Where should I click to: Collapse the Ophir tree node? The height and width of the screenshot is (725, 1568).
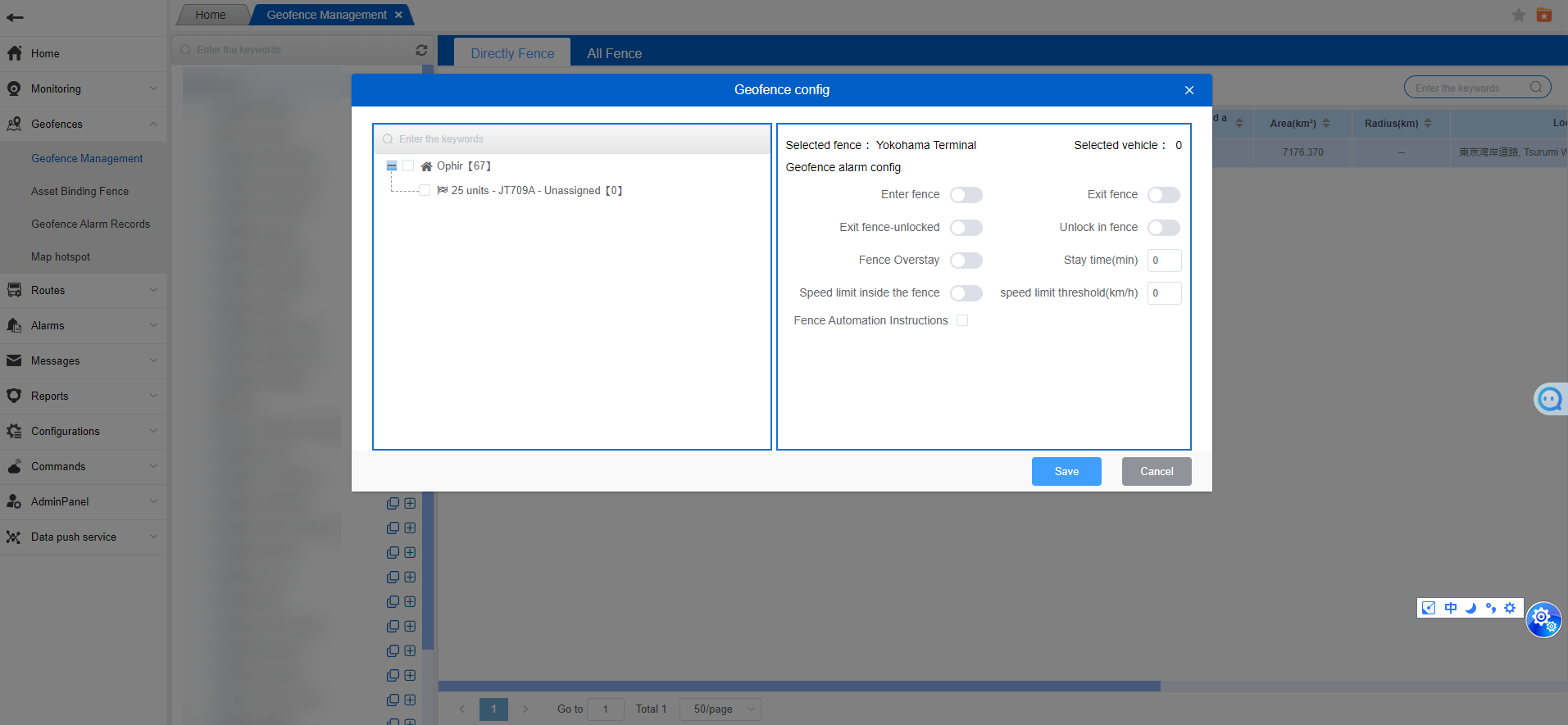pos(392,165)
